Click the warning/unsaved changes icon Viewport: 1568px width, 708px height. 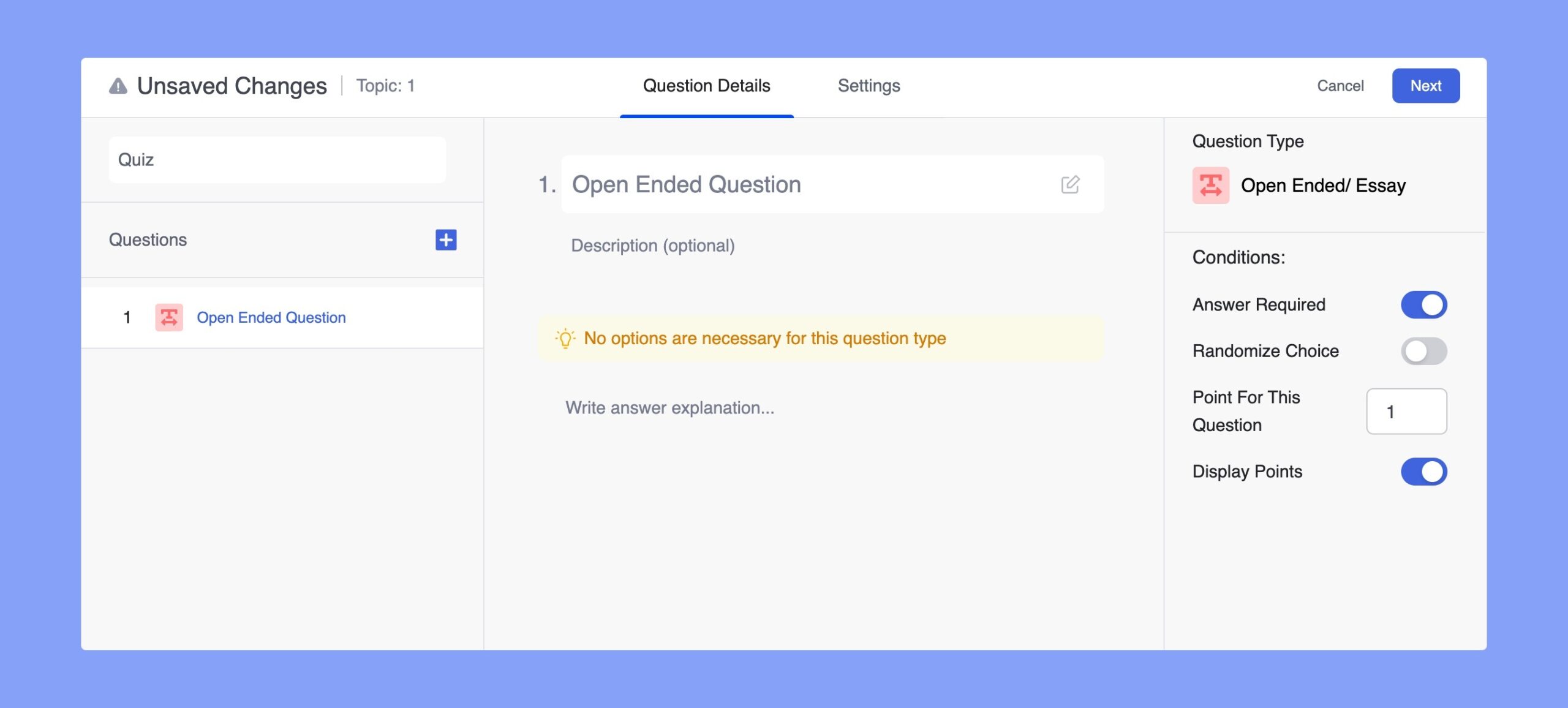tap(117, 84)
